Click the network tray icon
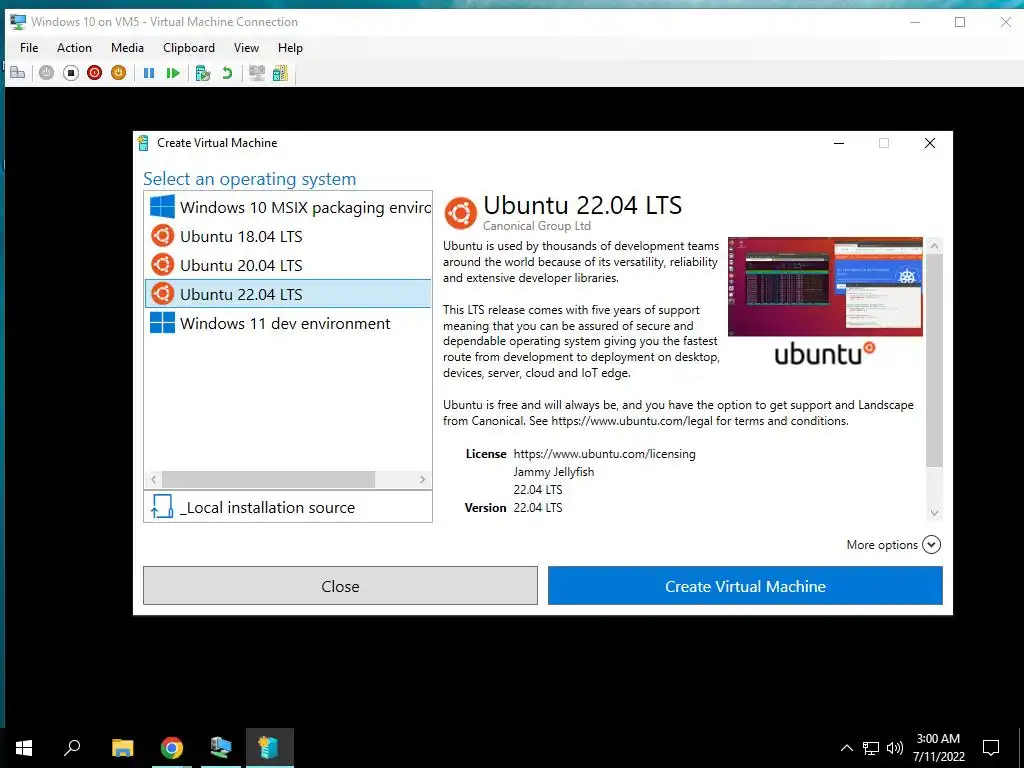 tap(871, 748)
